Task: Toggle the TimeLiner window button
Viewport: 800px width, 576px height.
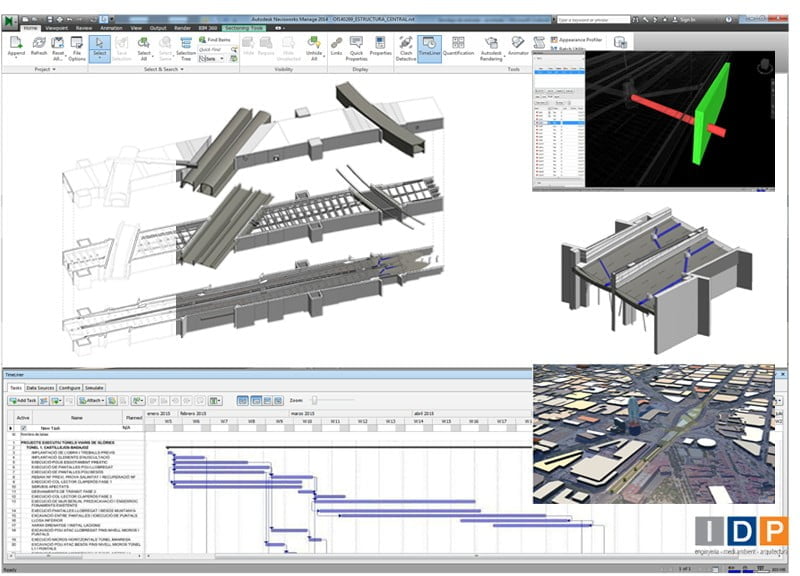Action: (x=430, y=48)
